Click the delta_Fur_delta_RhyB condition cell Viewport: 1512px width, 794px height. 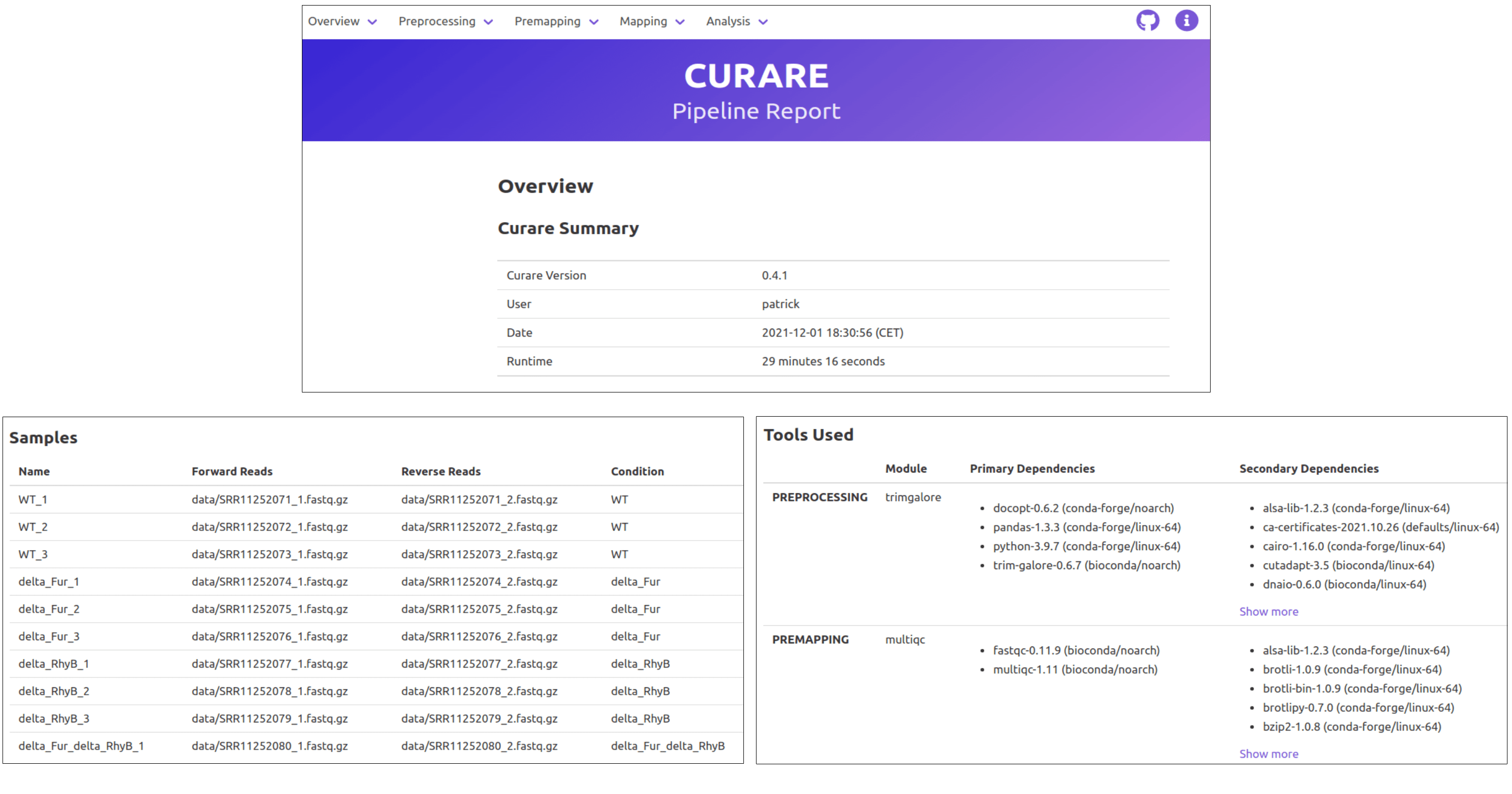coord(667,746)
